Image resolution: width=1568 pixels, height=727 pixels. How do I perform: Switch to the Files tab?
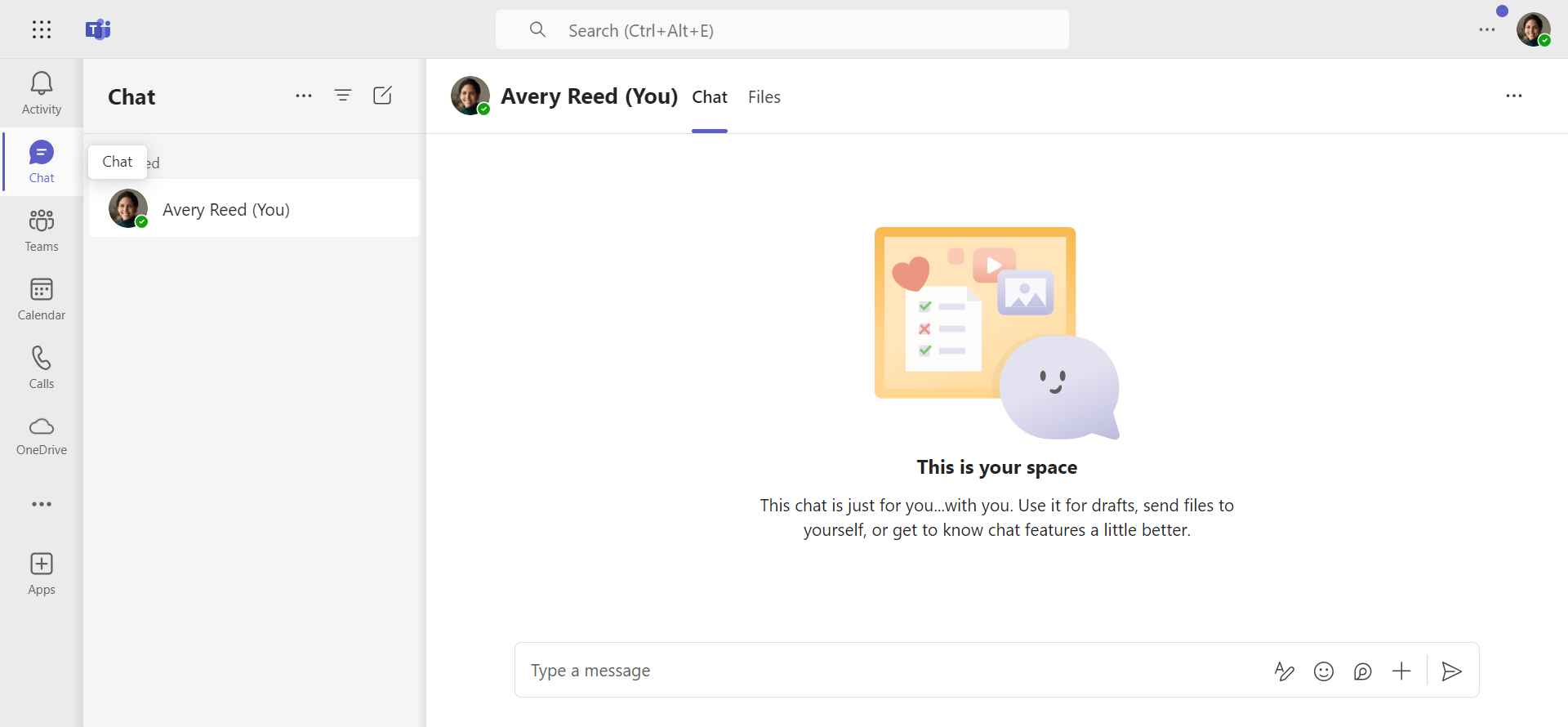[x=764, y=97]
